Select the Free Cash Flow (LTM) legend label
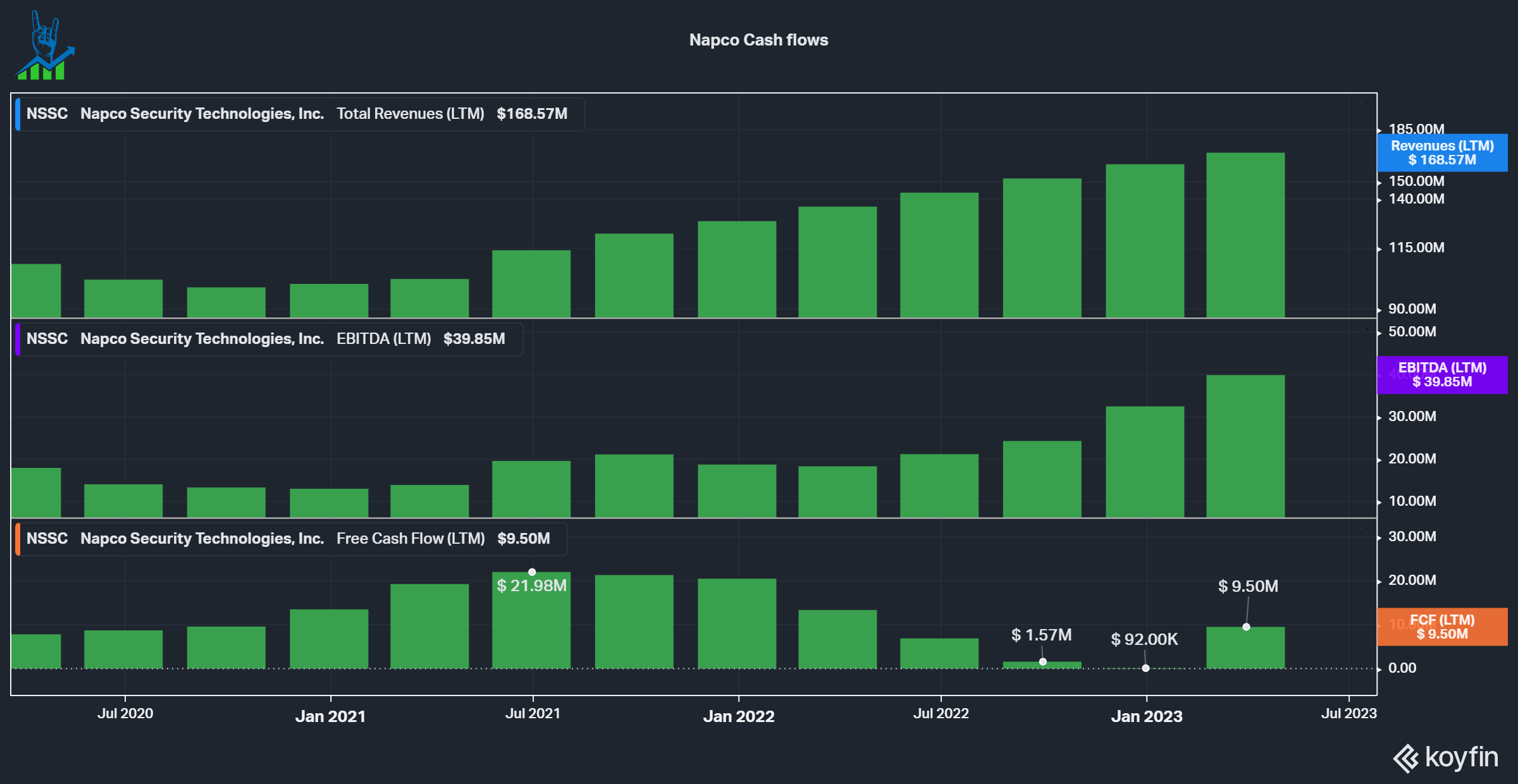The height and width of the screenshot is (784, 1518). pos(410,539)
